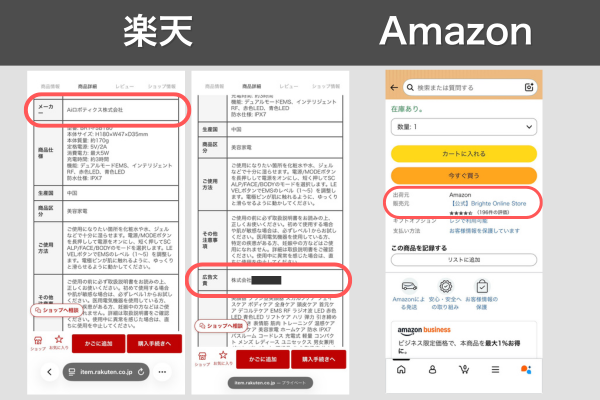Tap the colorful assistant icon in Amazon bottom bar
Screen dimensions: 600x400
(526, 369)
